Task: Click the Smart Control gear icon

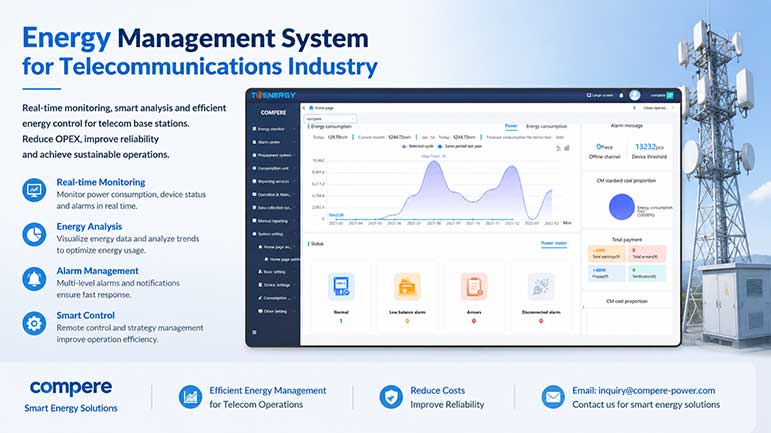Action: click(x=34, y=323)
